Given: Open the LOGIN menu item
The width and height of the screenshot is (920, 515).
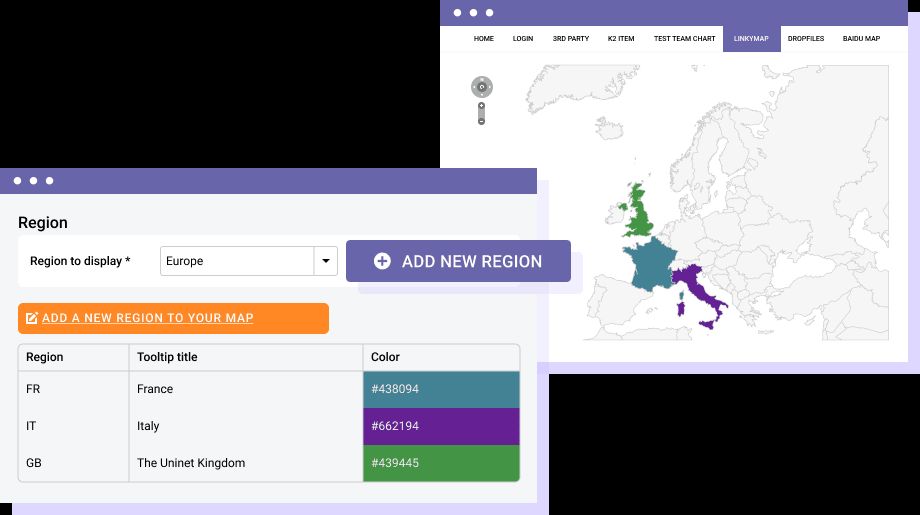Looking at the screenshot, I should tap(523, 39).
